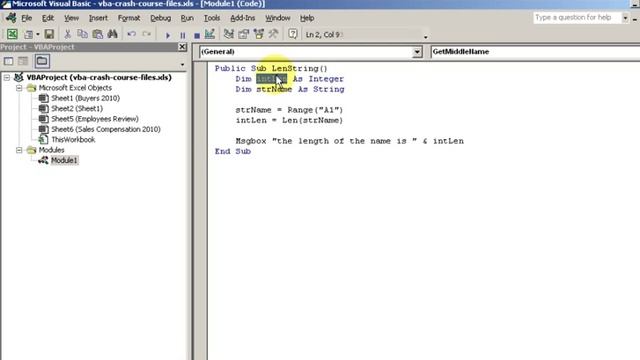Image resolution: width=640 pixels, height=360 pixels.
Task: Open the Insert object dropdown arrow
Action: (38, 34)
